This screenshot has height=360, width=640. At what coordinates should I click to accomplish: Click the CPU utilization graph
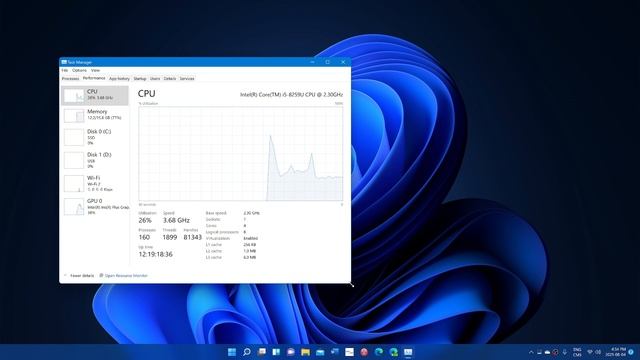click(241, 154)
